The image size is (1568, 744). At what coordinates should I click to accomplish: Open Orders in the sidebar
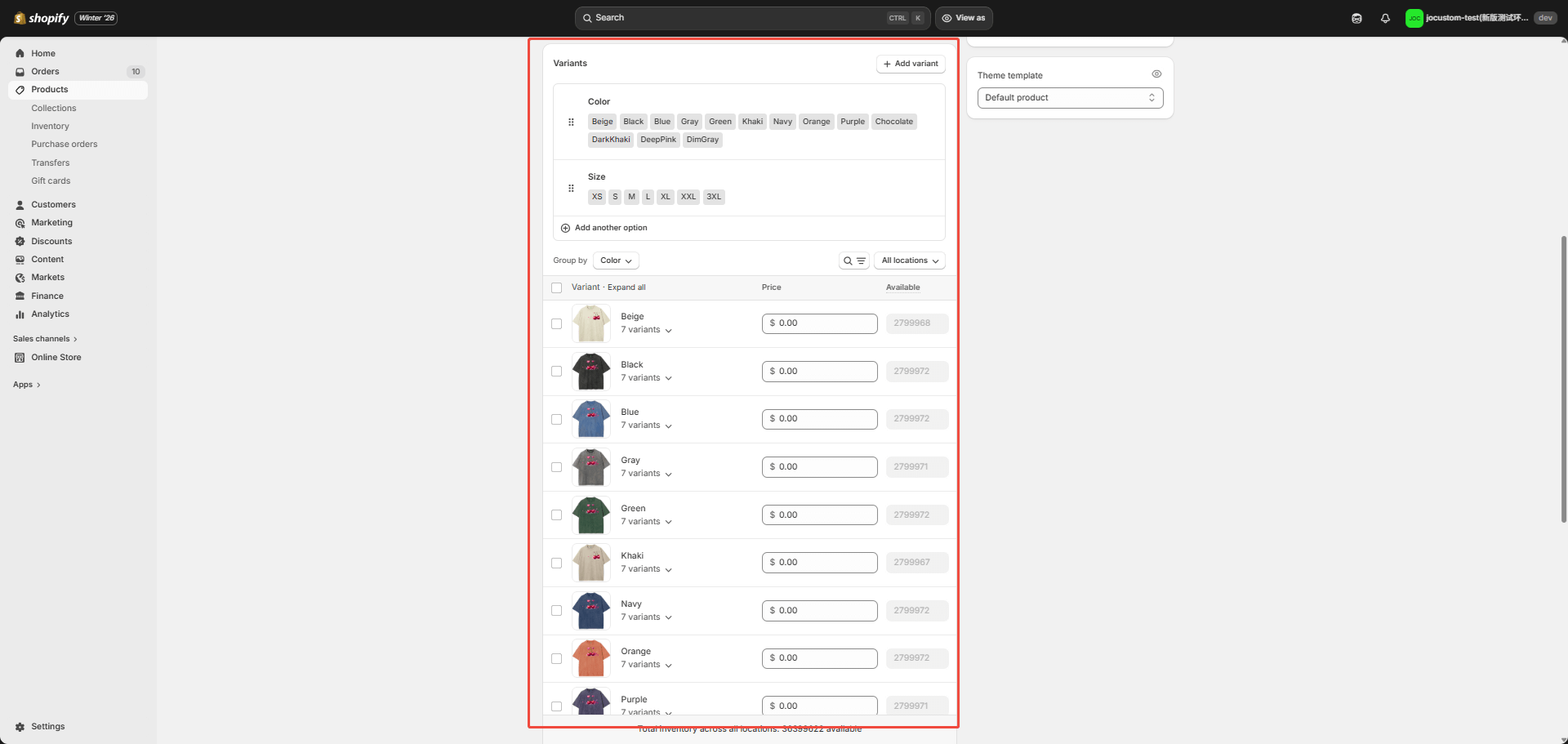pyautogui.click(x=46, y=72)
